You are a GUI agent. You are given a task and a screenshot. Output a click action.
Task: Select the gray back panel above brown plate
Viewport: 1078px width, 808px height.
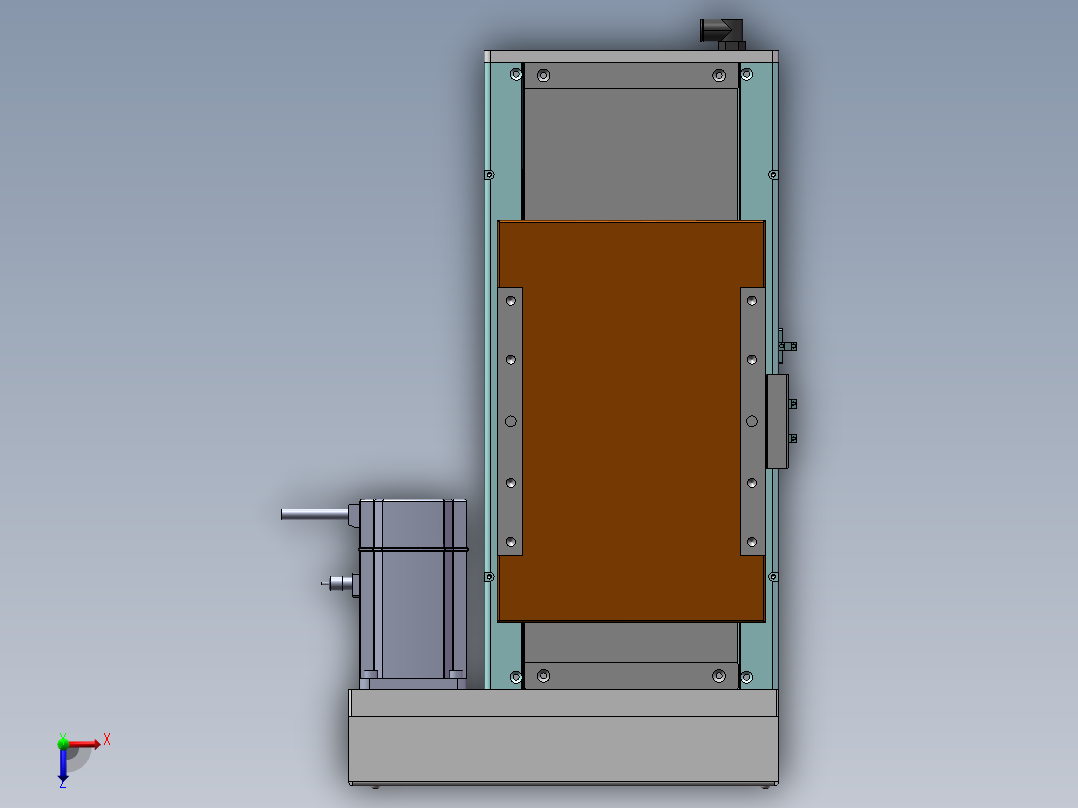[631, 154]
